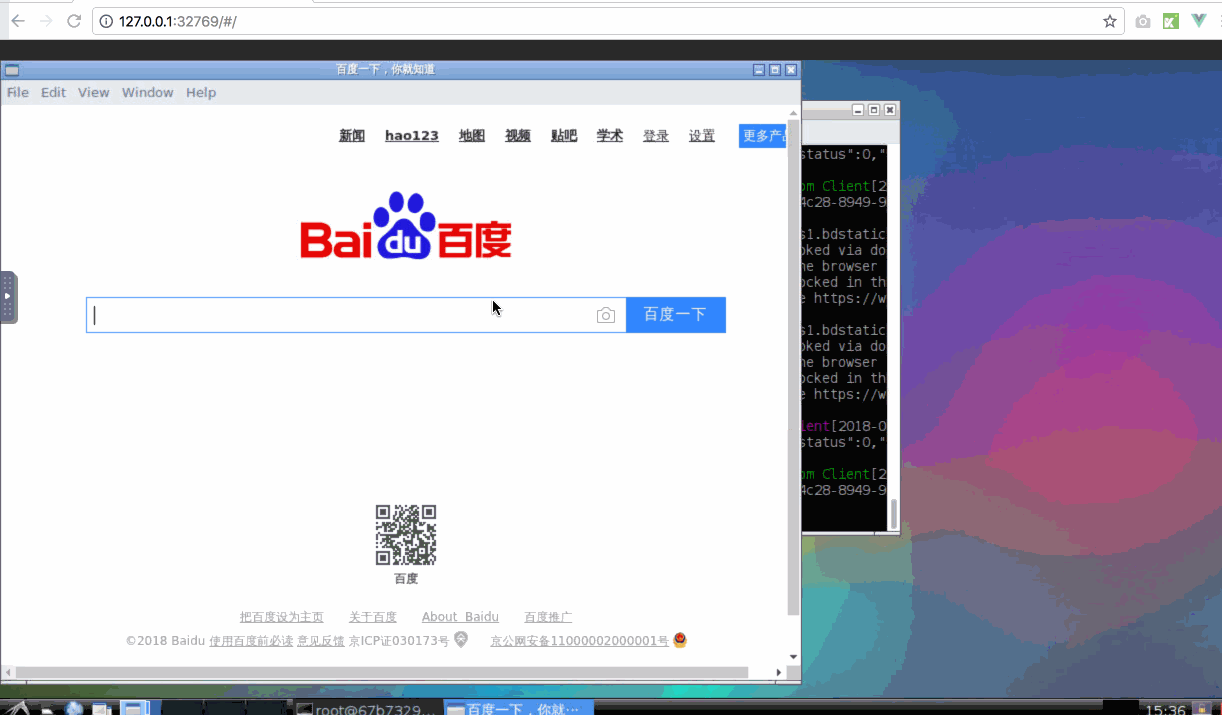Open the 地图 link

[x=472, y=136]
